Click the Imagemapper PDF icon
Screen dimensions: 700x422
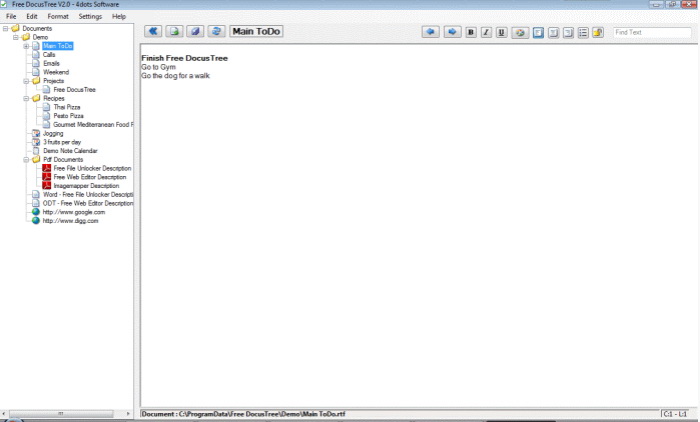[x=46, y=185]
